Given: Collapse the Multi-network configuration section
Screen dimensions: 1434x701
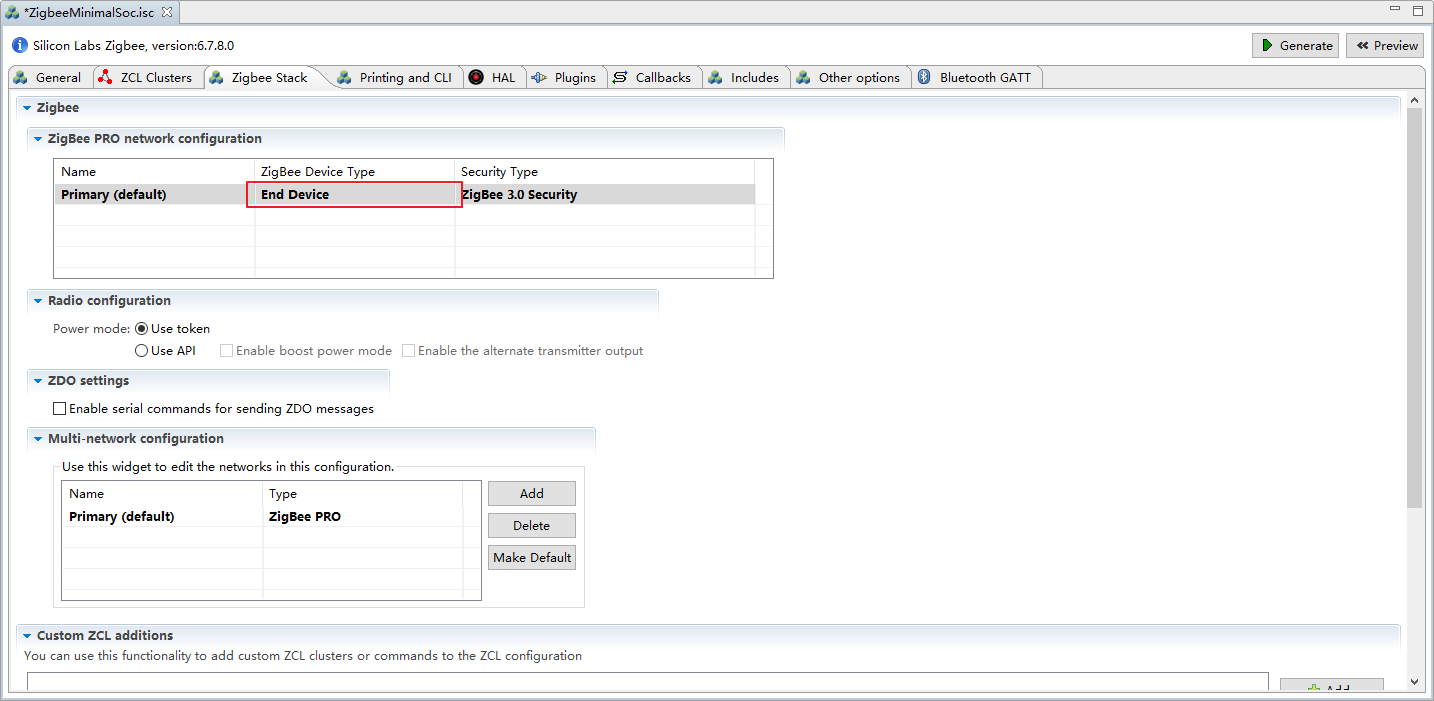Looking at the screenshot, I should (38, 439).
